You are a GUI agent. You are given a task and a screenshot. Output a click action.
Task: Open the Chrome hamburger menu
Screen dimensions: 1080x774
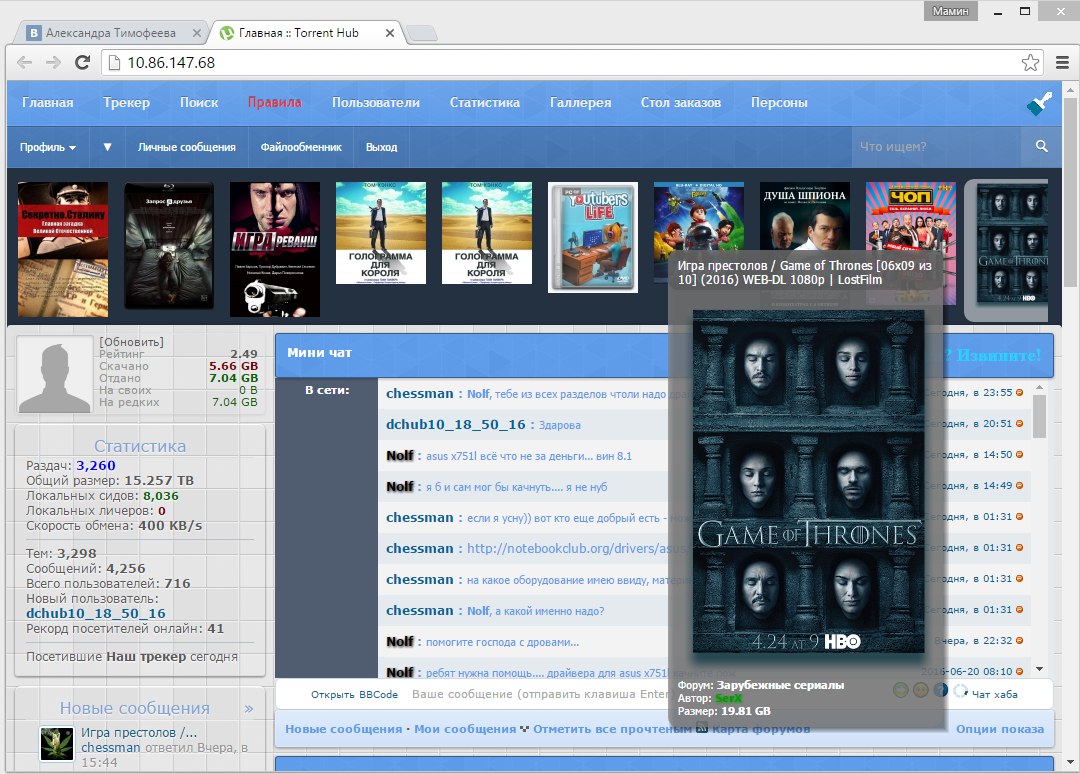tap(1064, 63)
